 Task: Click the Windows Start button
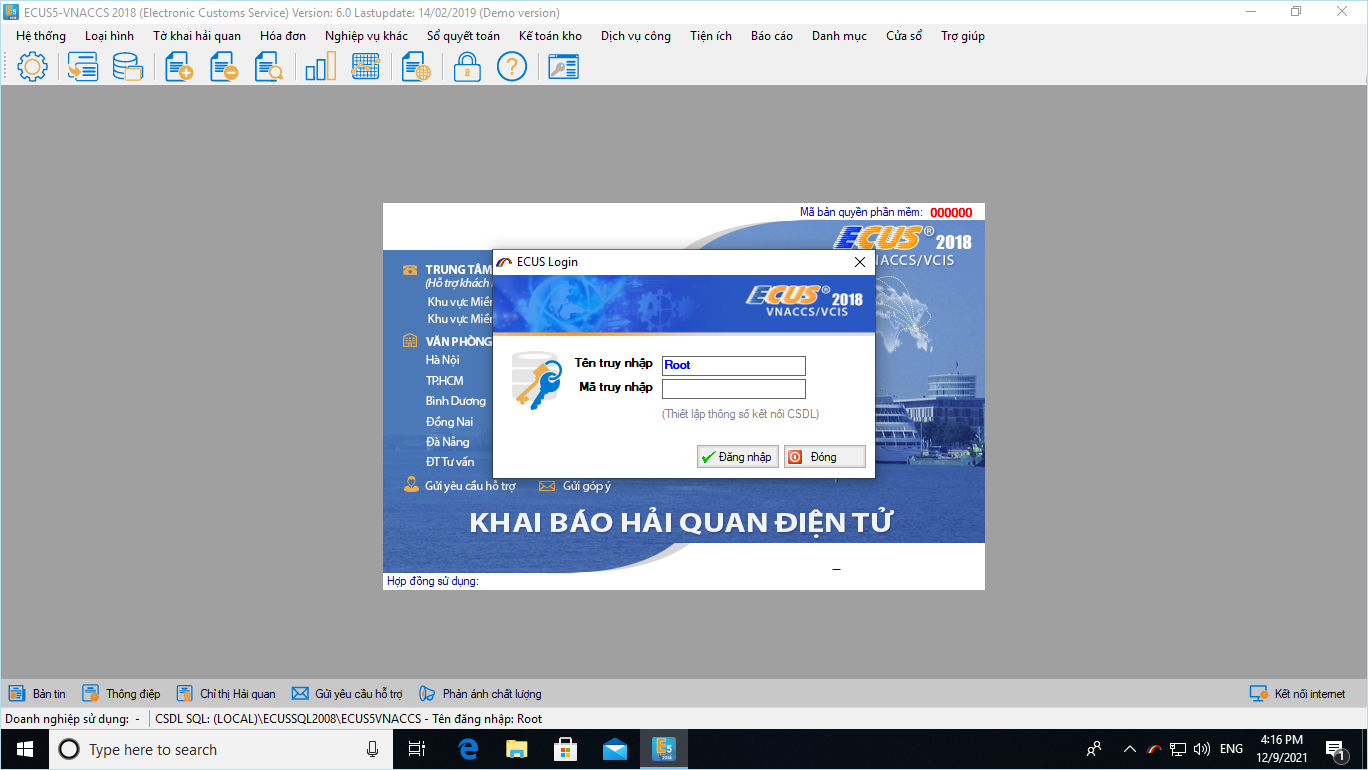point(24,749)
